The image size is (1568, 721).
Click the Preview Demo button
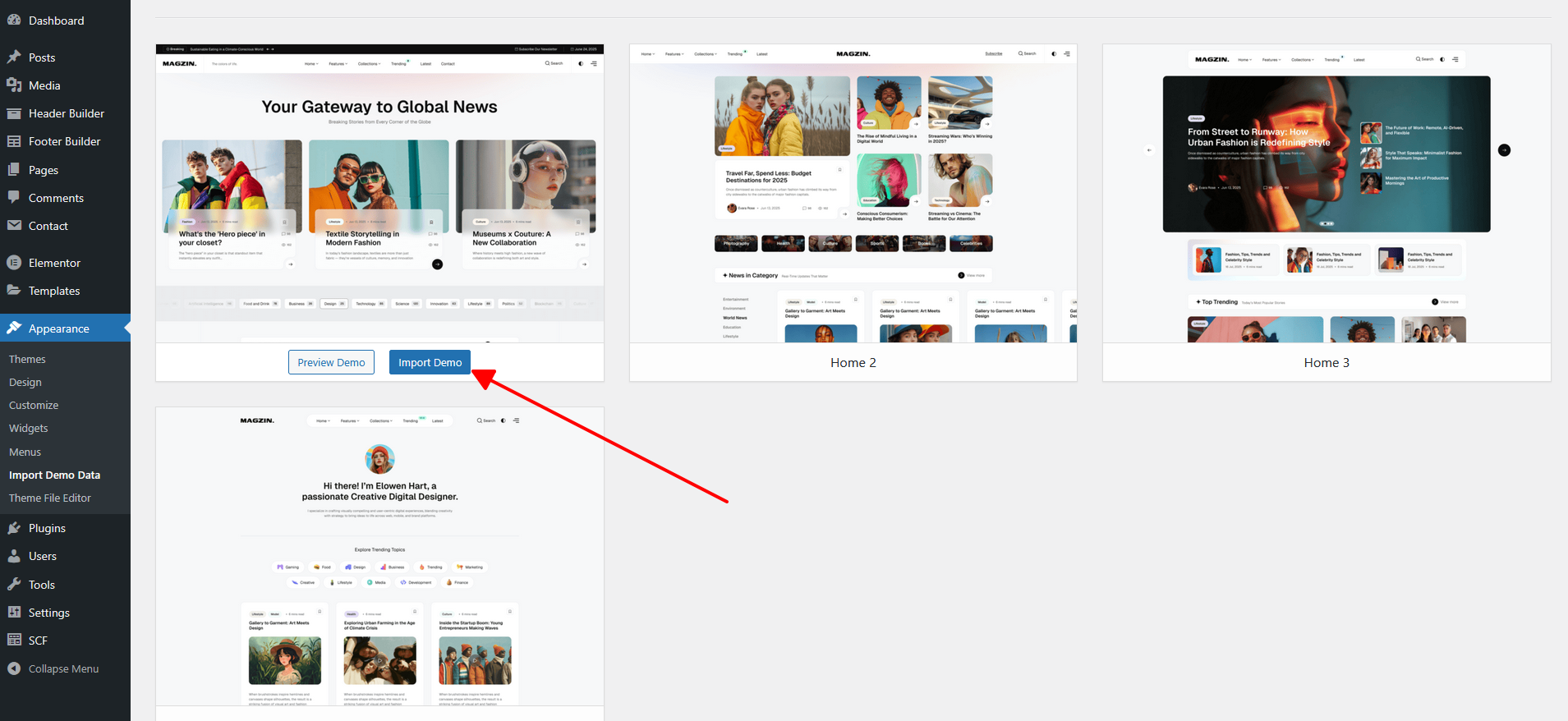tap(331, 362)
